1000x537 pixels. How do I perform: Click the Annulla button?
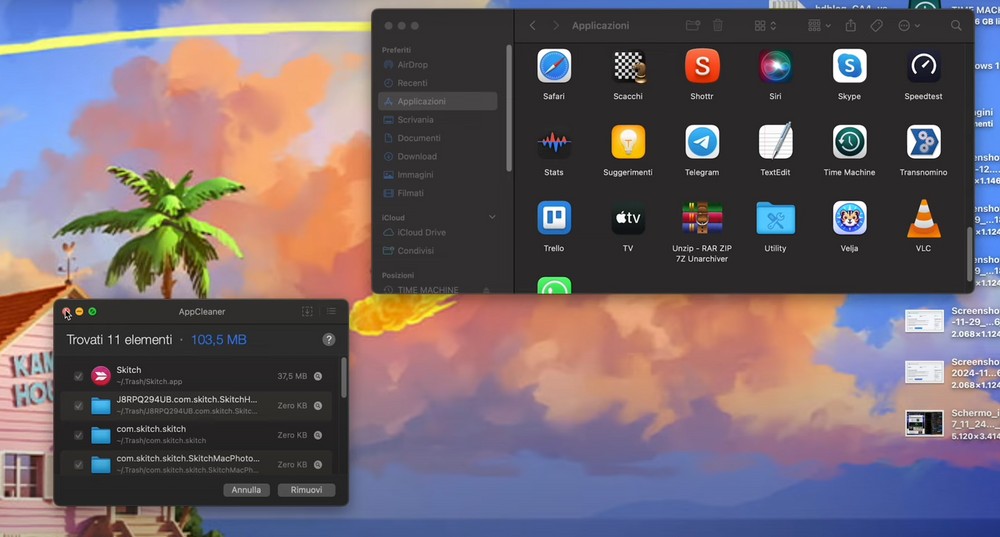point(246,490)
